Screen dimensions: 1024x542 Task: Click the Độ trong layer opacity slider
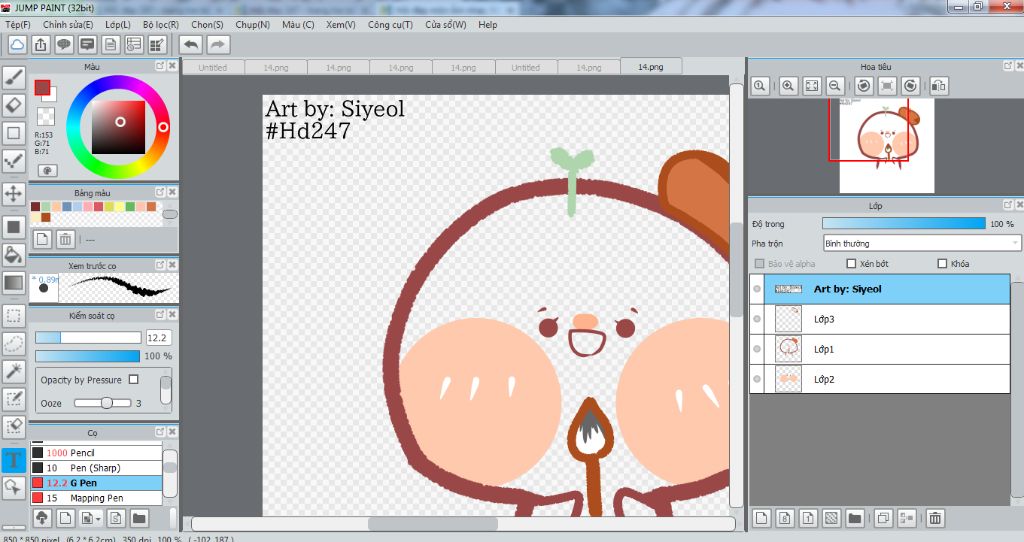click(904, 223)
